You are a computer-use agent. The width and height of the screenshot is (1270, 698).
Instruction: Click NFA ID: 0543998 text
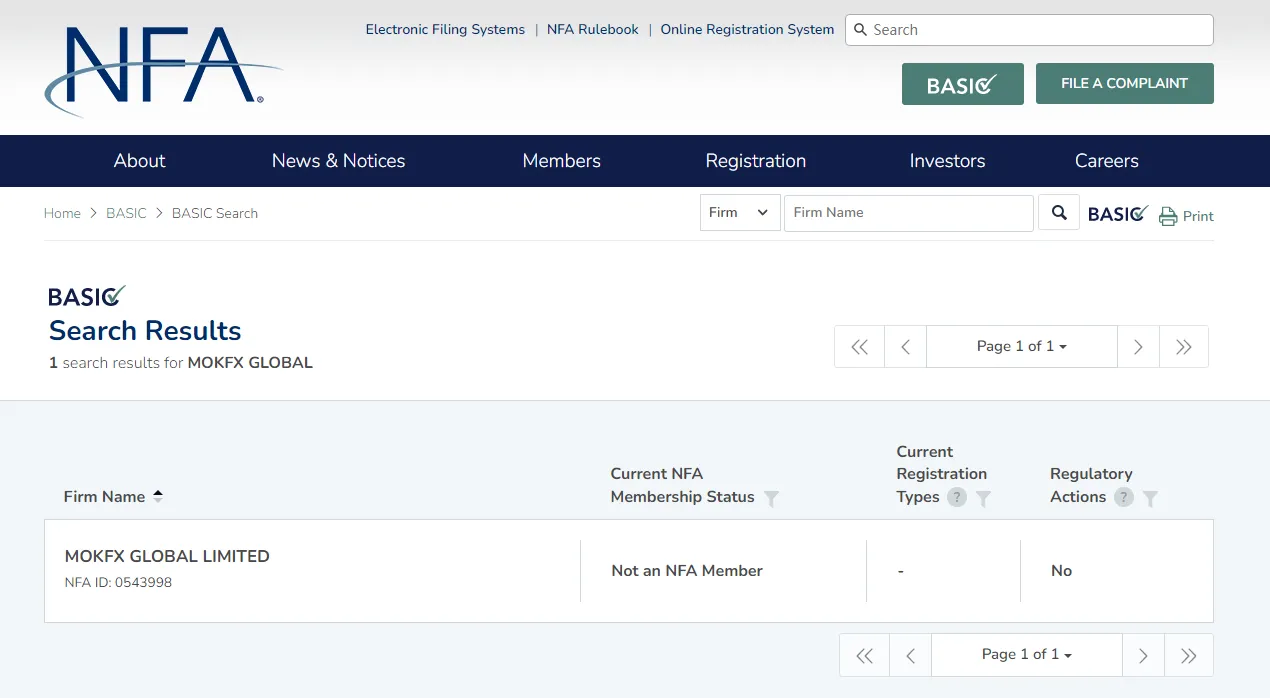(118, 583)
